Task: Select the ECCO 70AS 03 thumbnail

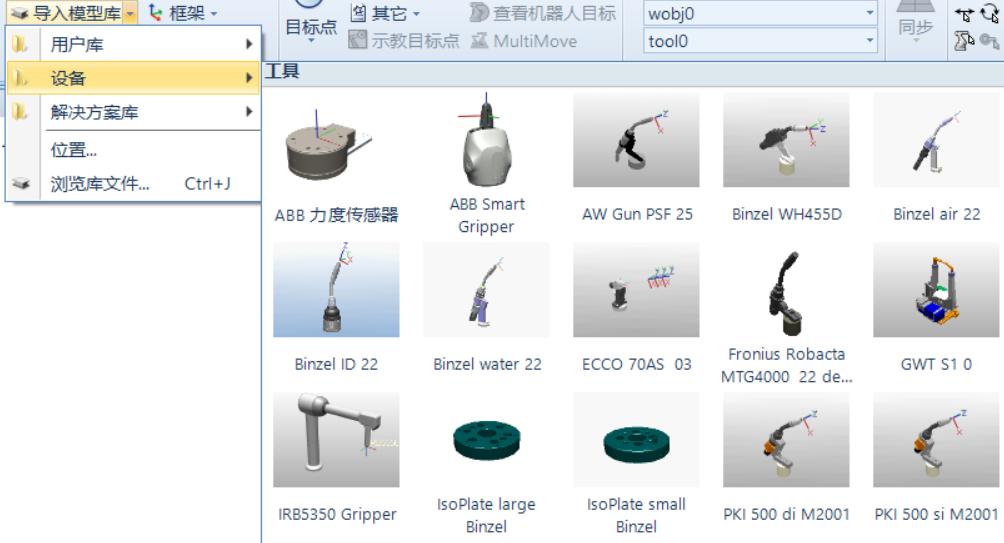Action: tap(636, 290)
